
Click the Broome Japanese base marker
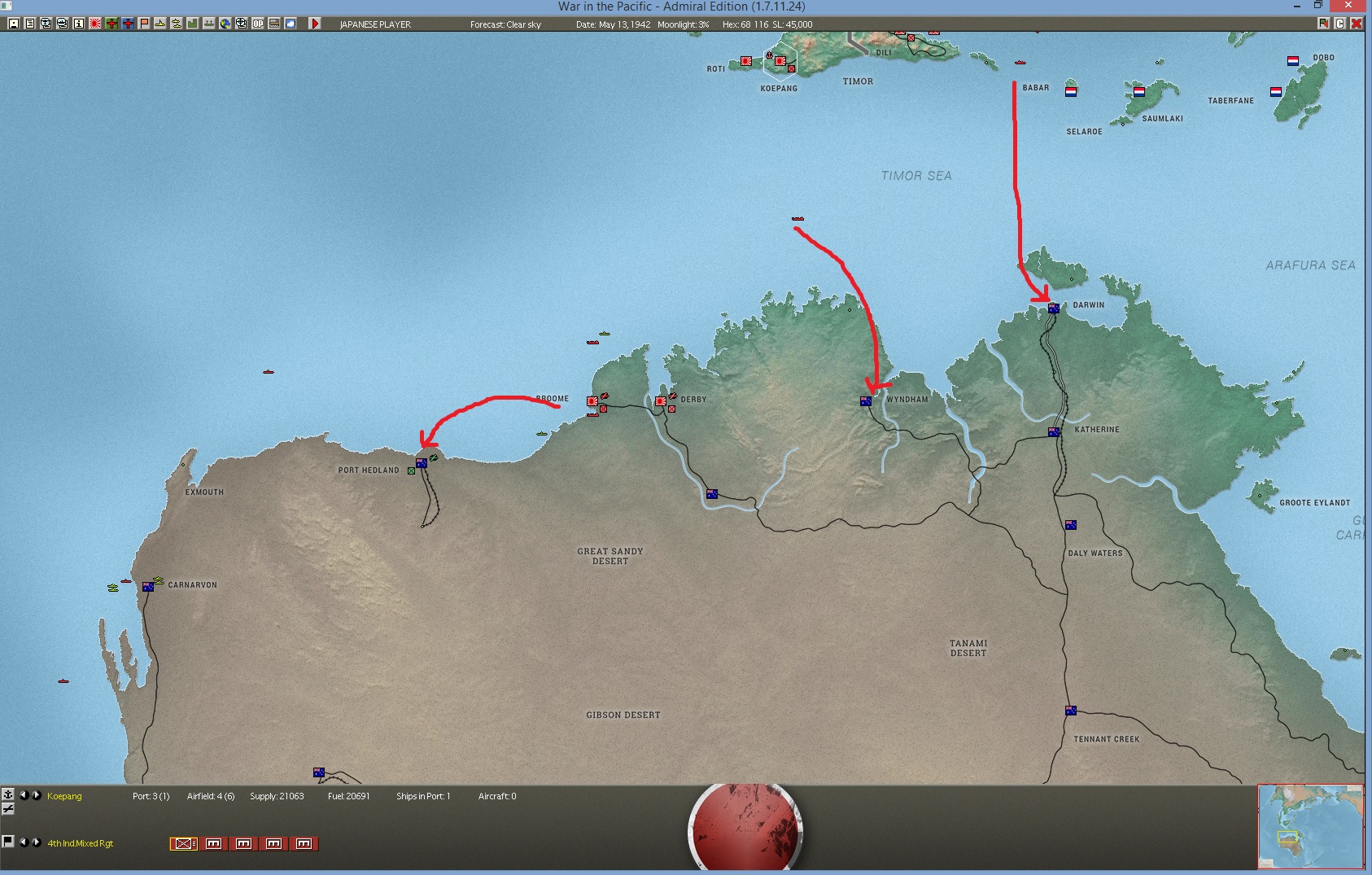592,401
